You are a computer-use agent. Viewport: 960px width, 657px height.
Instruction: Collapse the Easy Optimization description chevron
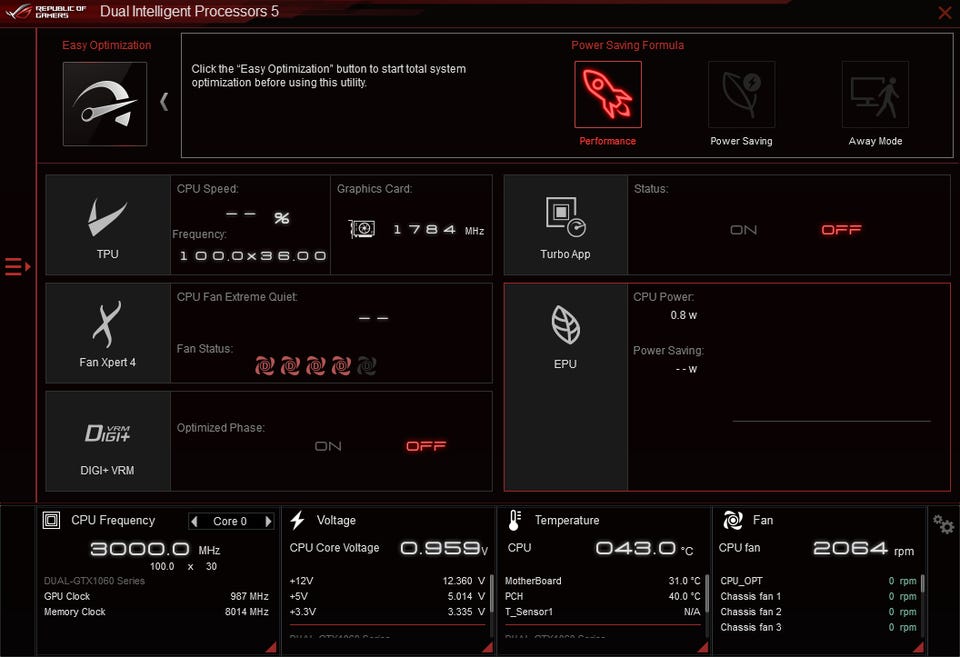tap(164, 102)
